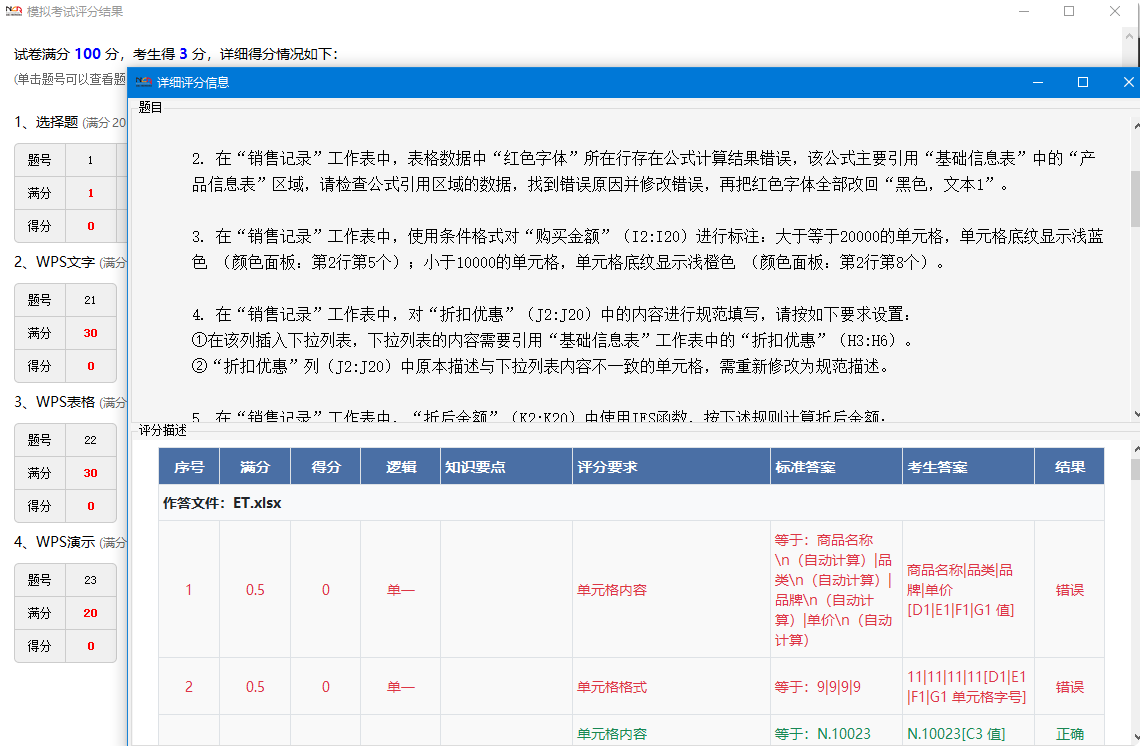Click standard answer 等于: 9|9|9|9

[x=818, y=687]
